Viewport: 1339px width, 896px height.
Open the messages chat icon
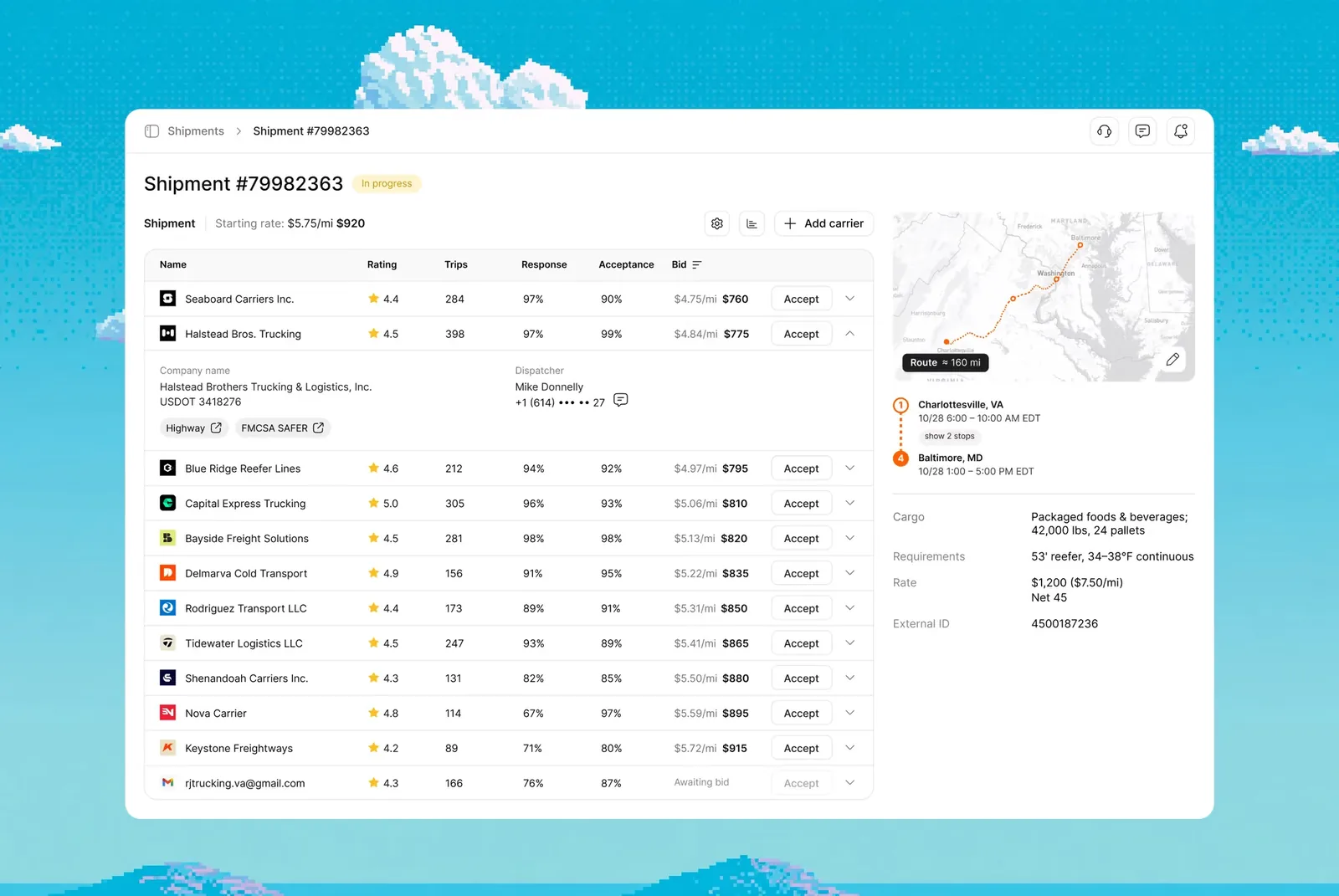[x=1142, y=131]
